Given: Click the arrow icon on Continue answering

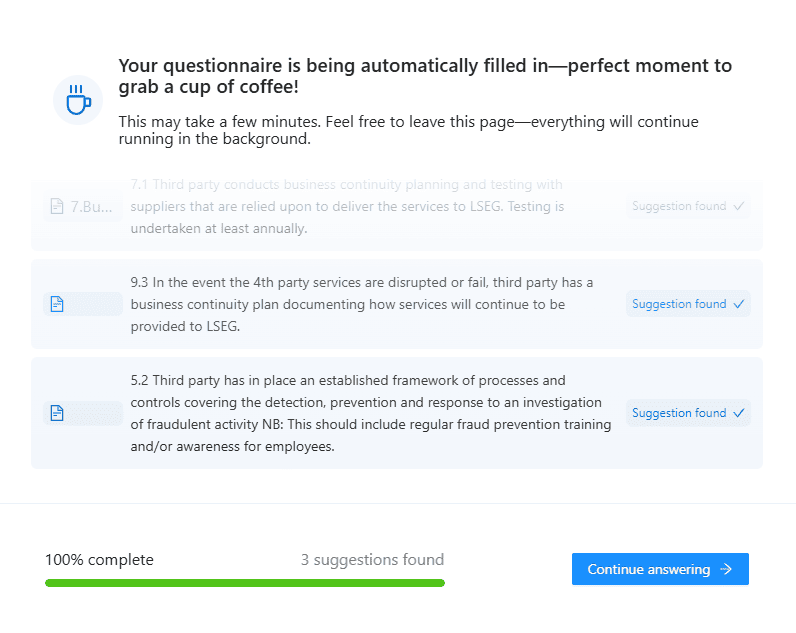Looking at the screenshot, I should [726, 569].
